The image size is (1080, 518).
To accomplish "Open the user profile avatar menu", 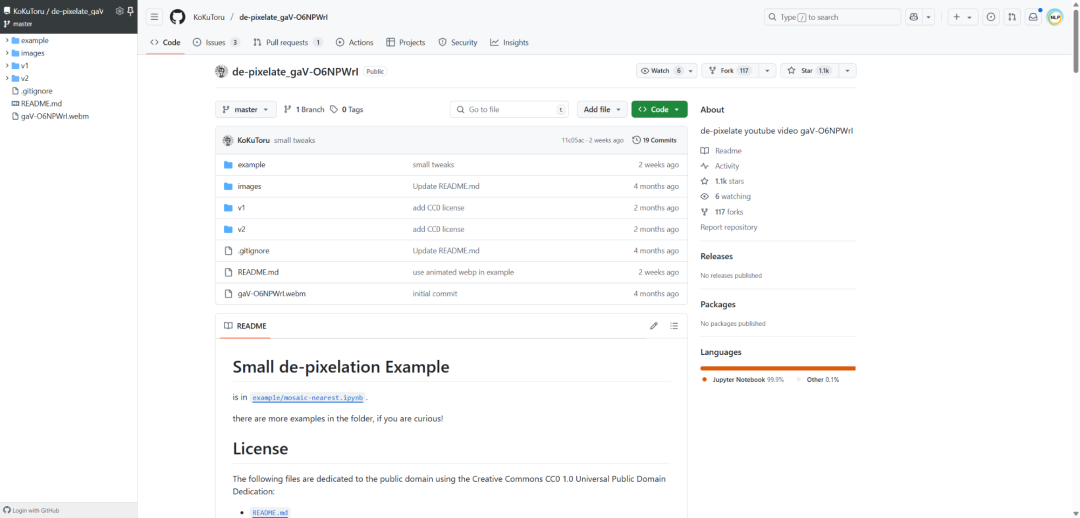I will 1055,17.
